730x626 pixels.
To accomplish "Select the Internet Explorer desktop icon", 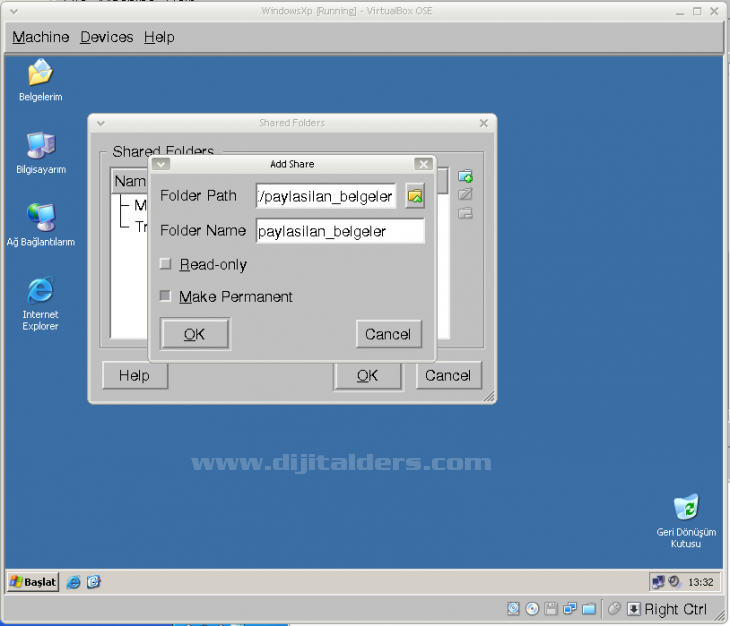I will tap(41, 304).
